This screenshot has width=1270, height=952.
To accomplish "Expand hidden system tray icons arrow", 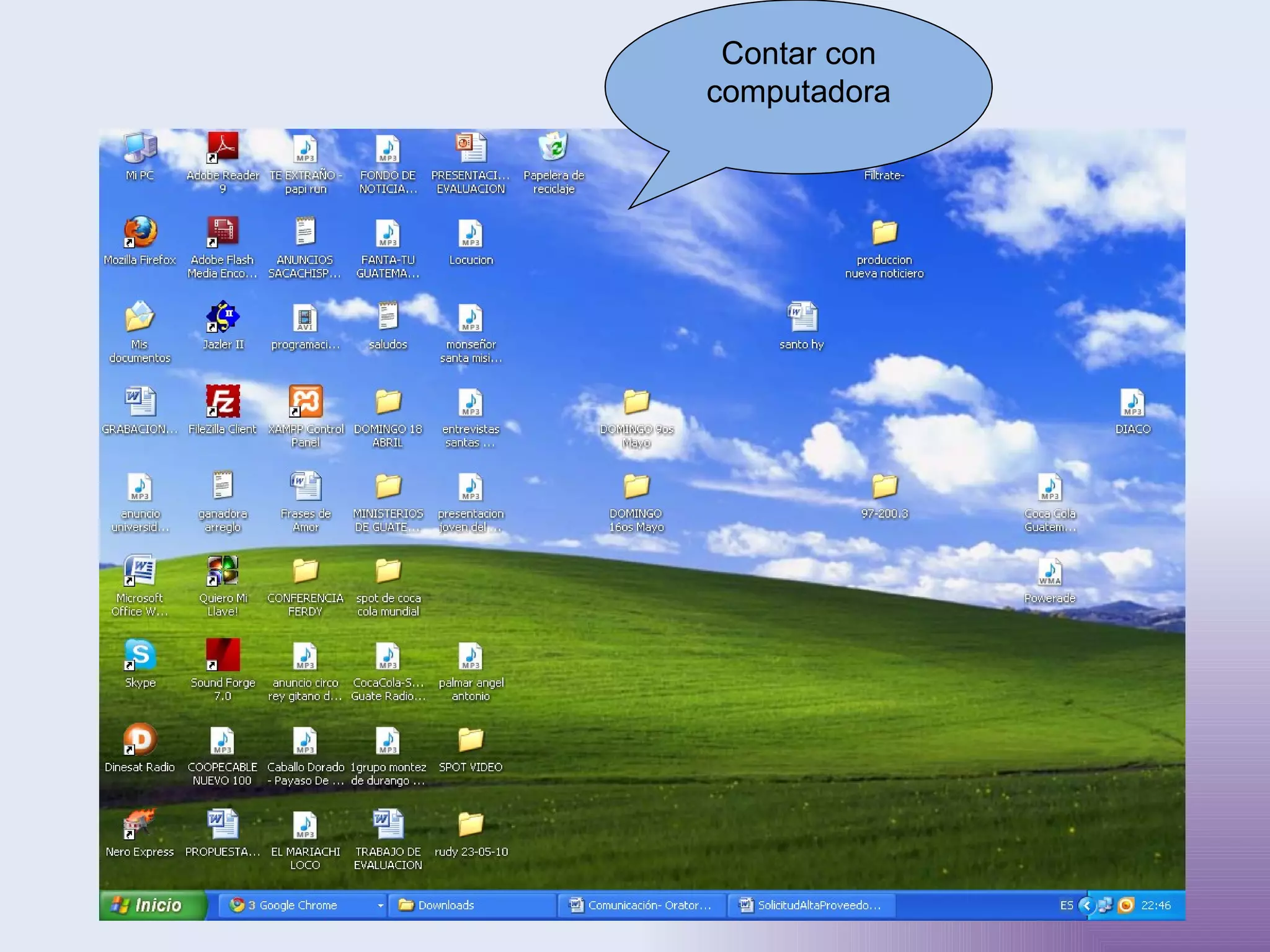I will [x=1086, y=906].
